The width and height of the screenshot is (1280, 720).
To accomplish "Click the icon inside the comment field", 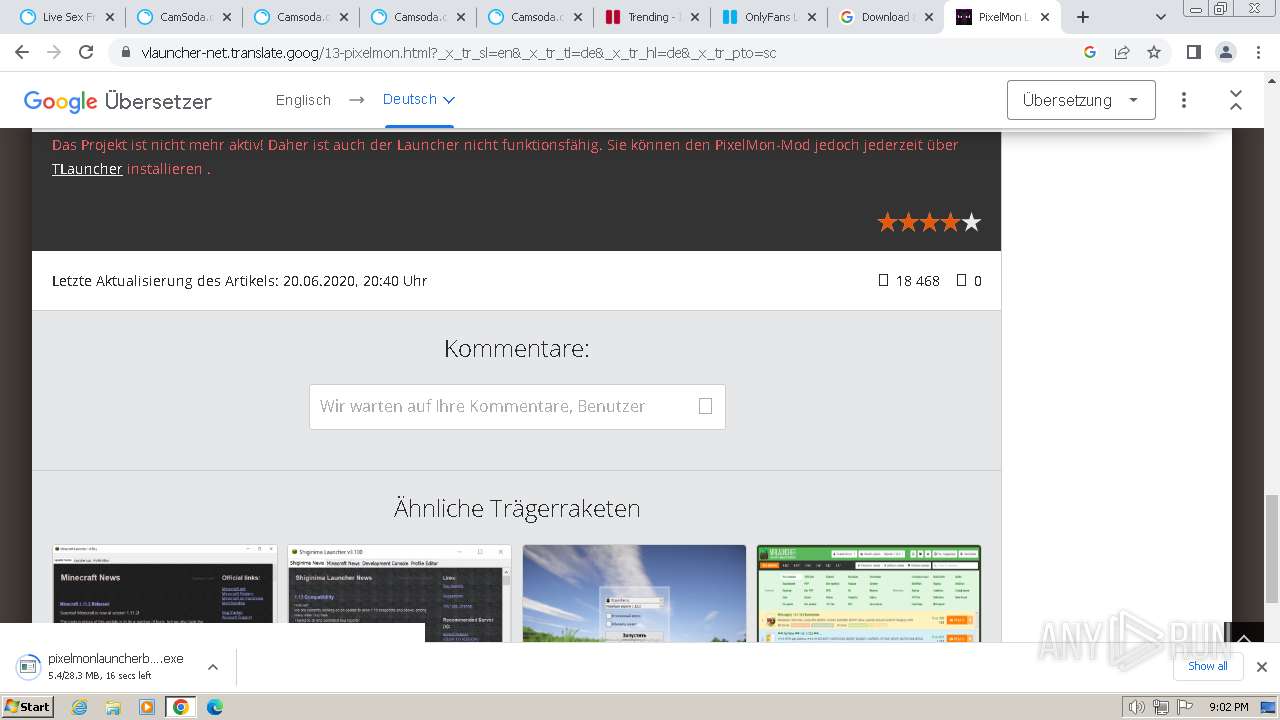I will coord(705,406).
